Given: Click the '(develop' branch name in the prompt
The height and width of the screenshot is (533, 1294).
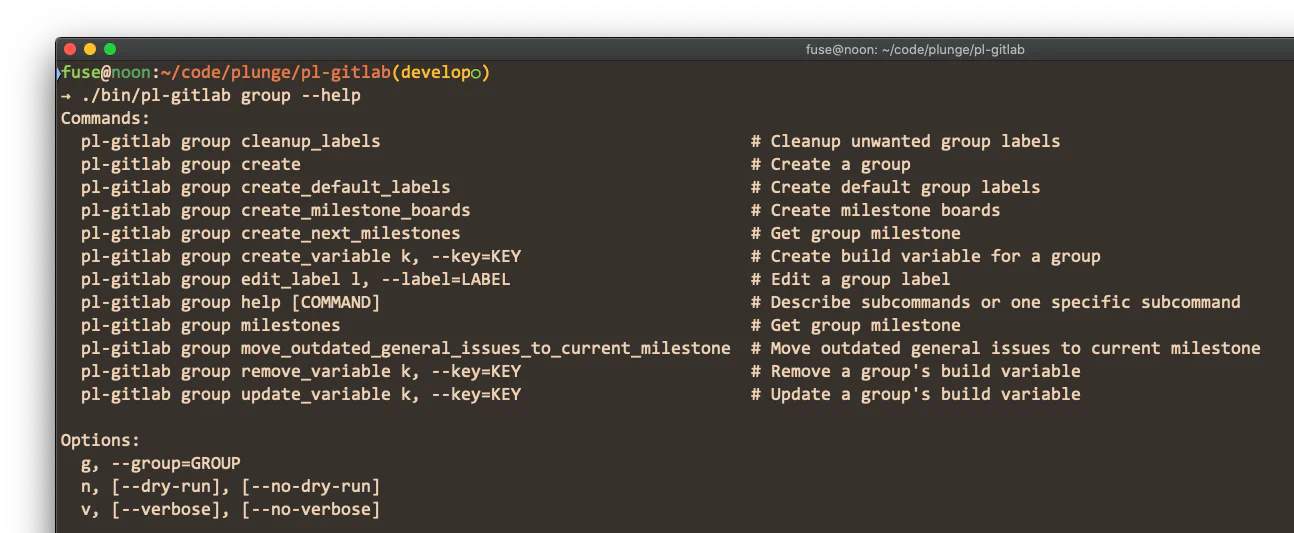Looking at the screenshot, I should 431,73.
